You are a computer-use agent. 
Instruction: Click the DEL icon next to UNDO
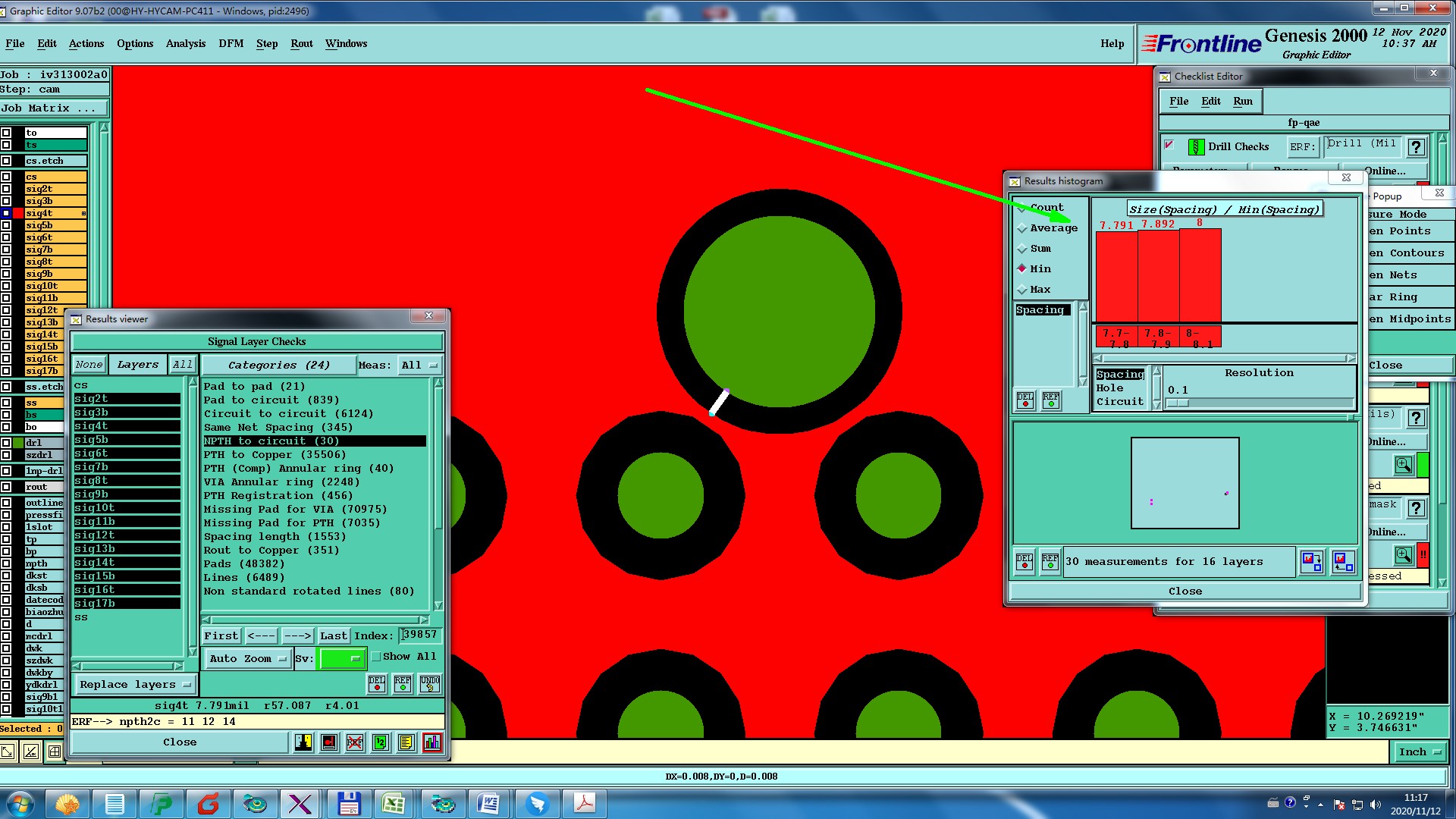pyautogui.click(x=377, y=684)
